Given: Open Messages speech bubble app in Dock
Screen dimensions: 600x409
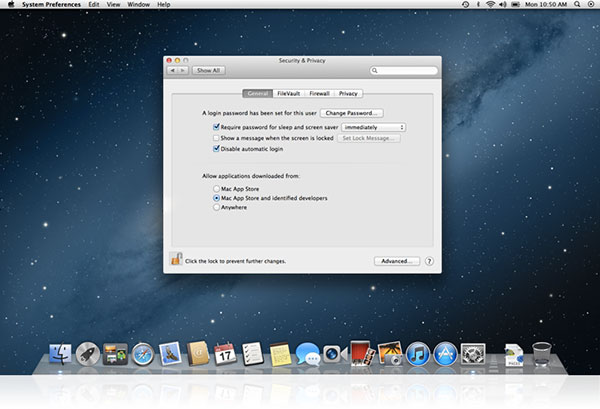Looking at the screenshot, I should pyautogui.click(x=308, y=354).
